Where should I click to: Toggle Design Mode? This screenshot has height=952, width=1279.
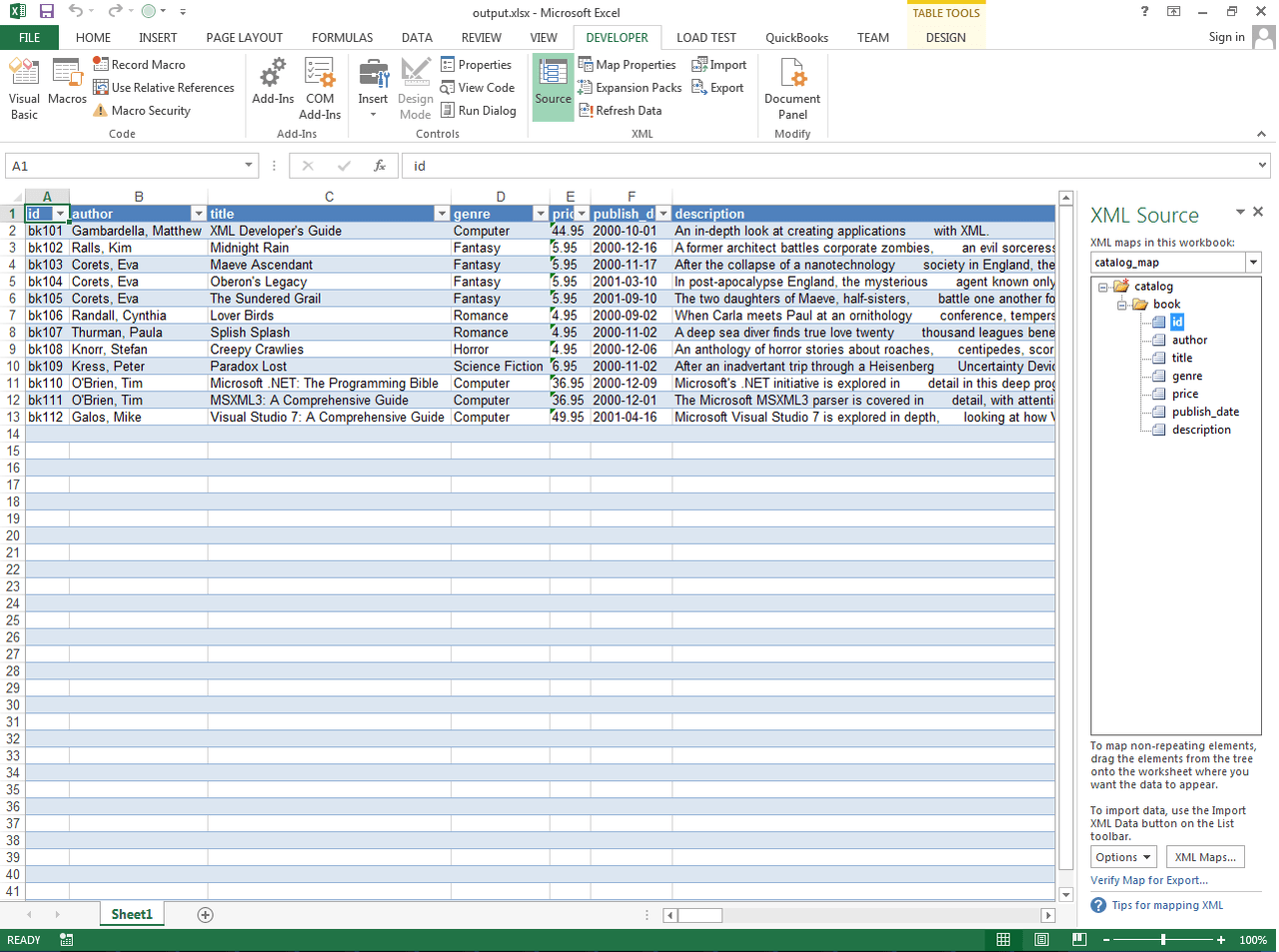point(416,89)
